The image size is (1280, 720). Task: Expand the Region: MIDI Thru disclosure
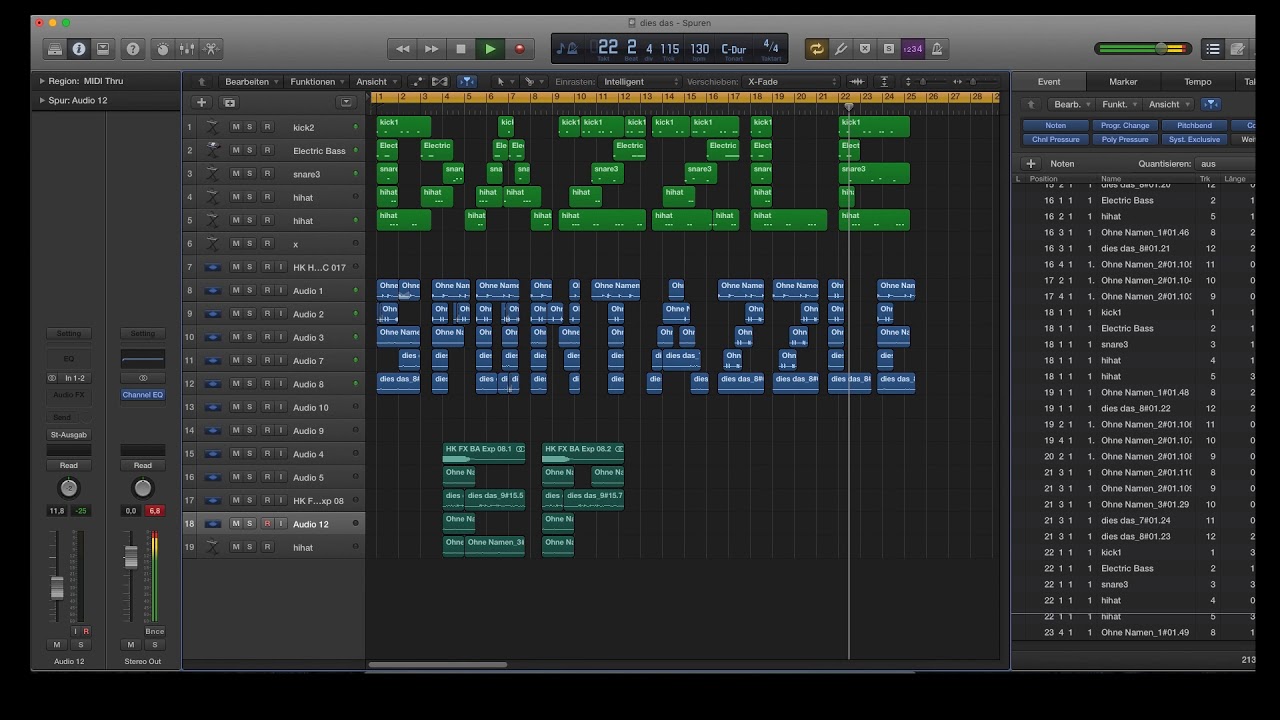42,81
